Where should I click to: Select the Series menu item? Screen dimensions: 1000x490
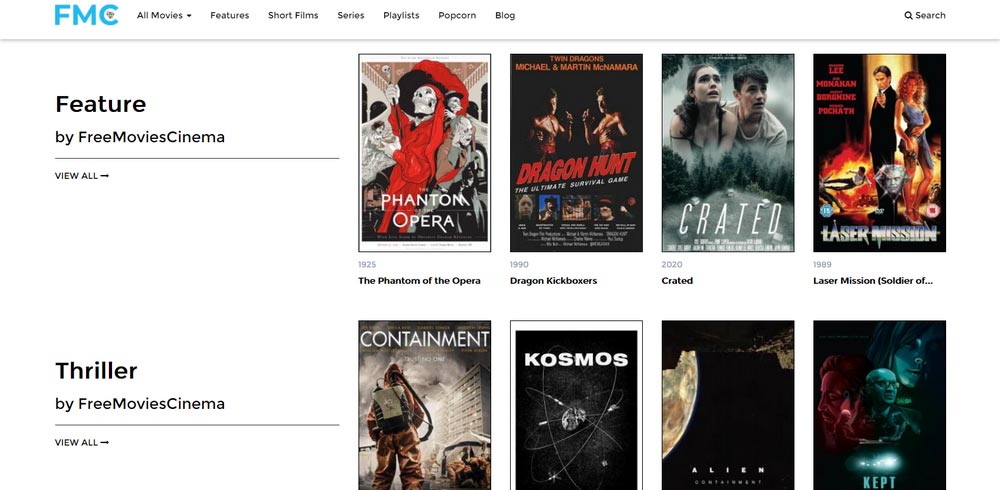coord(351,15)
